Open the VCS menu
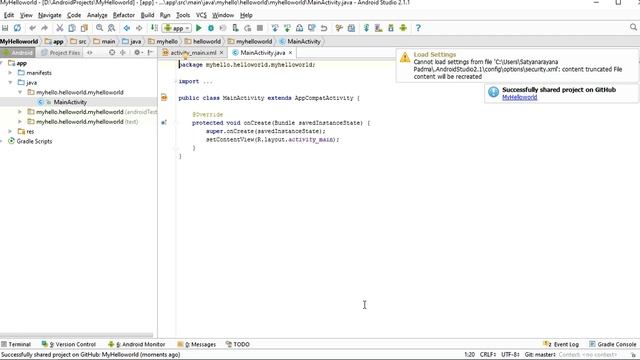The width and height of the screenshot is (640, 360). (x=201, y=15)
